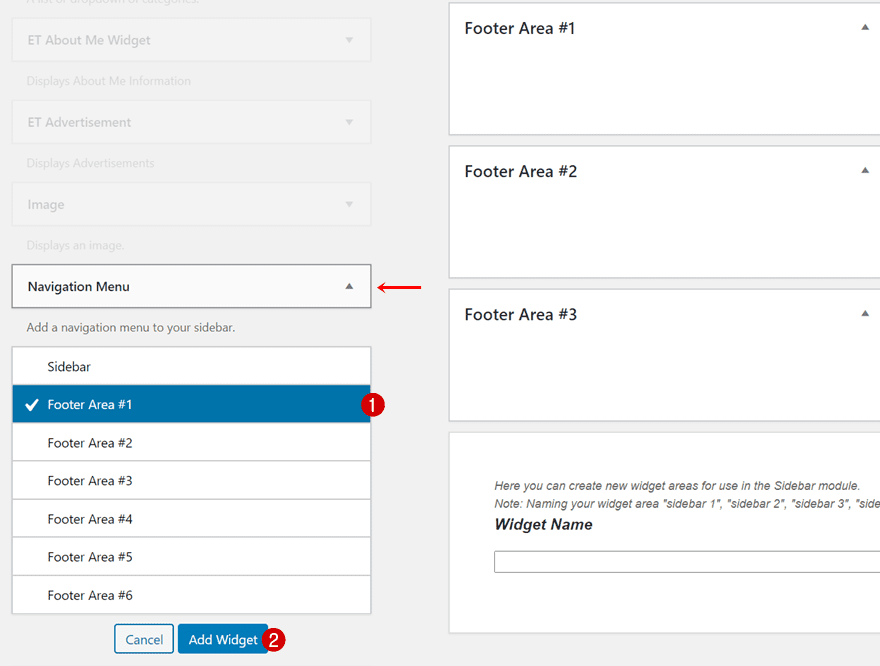Collapse the Navigation Menu widget panel
Screen dimensions: 880x666
pyautogui.click(x=348, y=287)
